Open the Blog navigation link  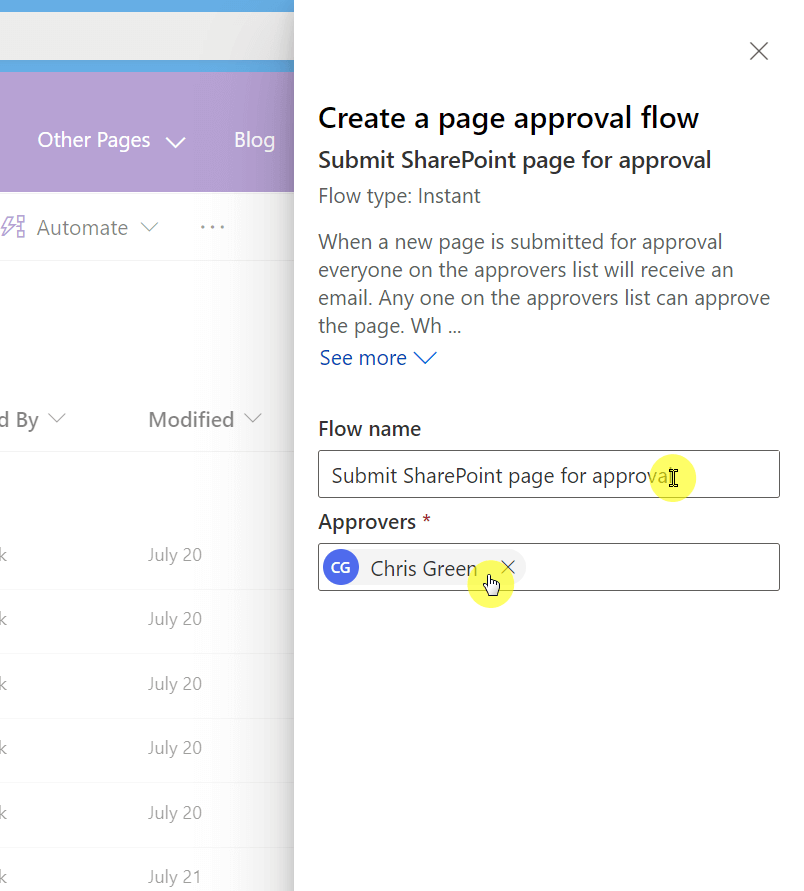click(x=255, y=140)
